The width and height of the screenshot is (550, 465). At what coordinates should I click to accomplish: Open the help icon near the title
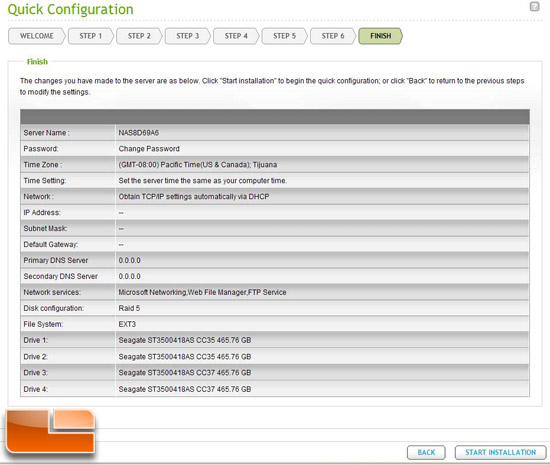pos(534,6)
